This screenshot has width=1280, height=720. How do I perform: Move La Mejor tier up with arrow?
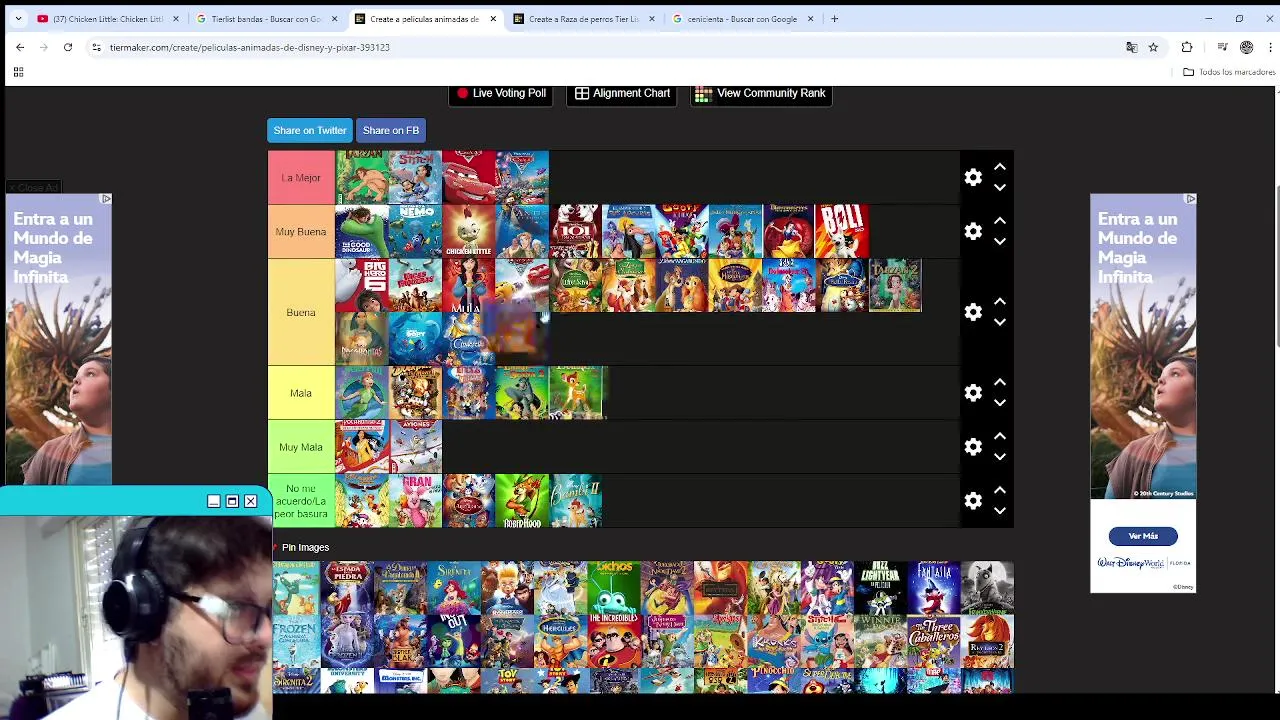click(999, 167)
